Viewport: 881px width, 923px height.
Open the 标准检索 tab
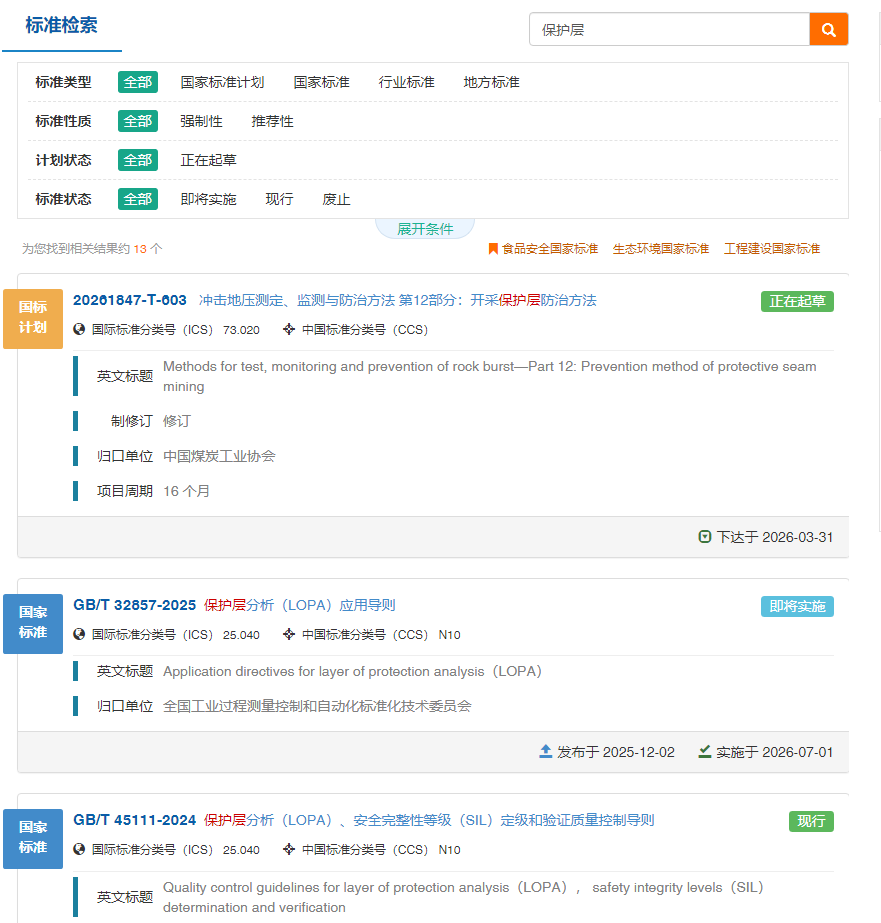tap(62, 26)
